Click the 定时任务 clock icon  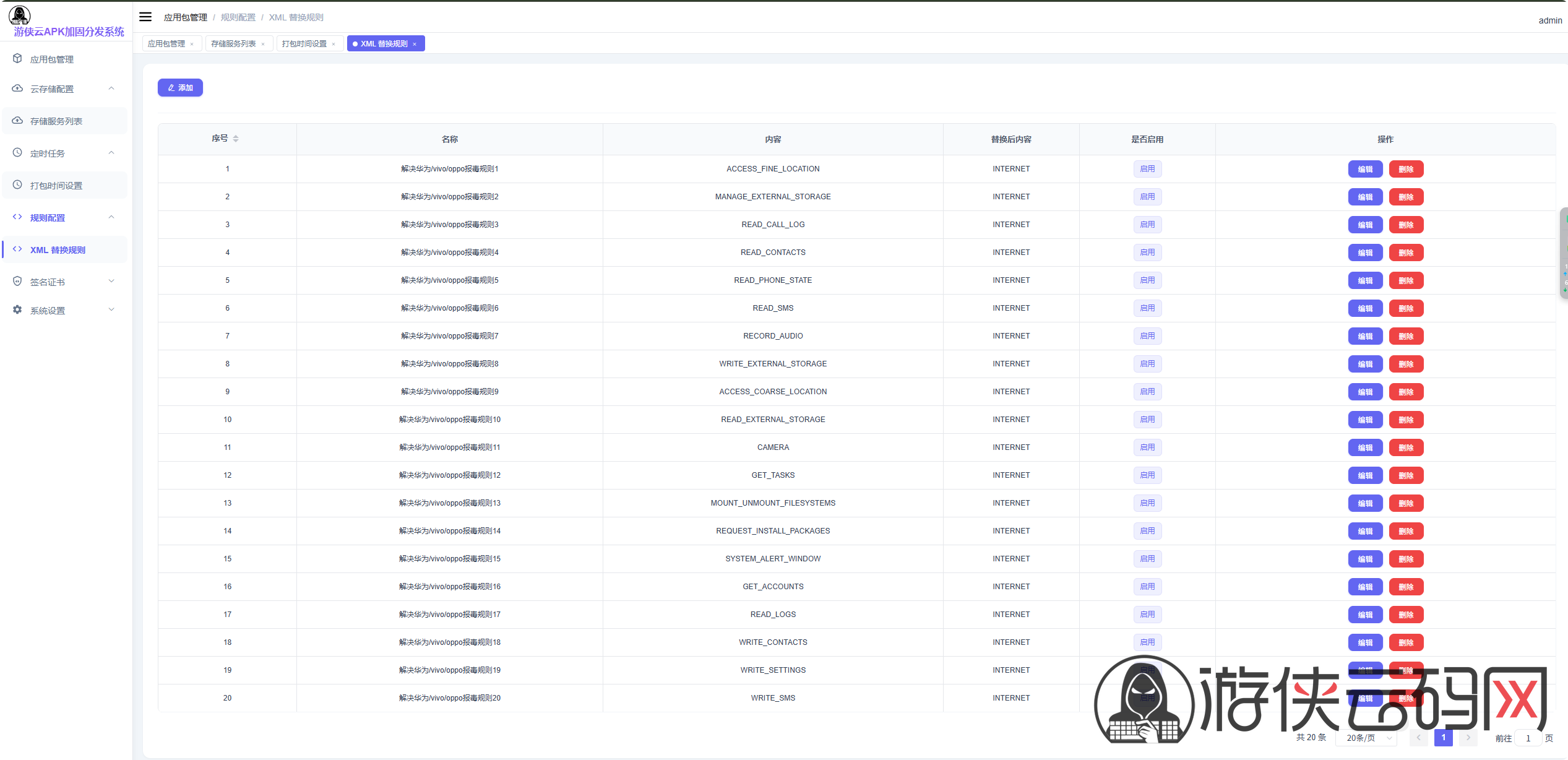[x=17, y=153]
